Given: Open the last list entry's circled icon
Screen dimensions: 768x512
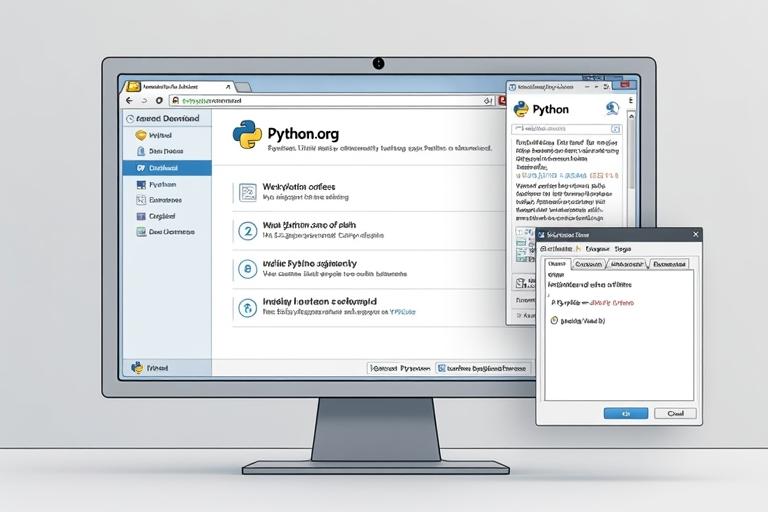Looking at the screenshot, I should 247,308.
